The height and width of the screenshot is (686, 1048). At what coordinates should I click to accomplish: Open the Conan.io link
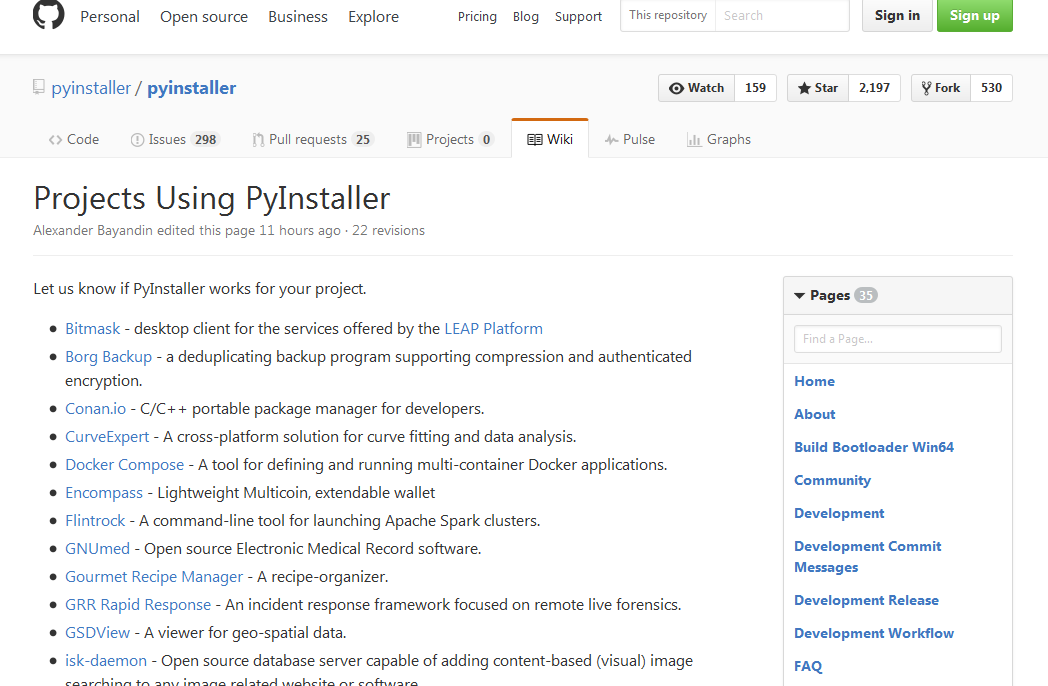pyautogui.click(x=95, y=409)
